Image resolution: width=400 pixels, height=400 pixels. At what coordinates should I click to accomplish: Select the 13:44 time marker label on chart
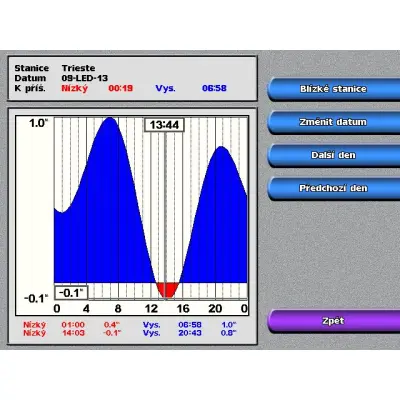pyautogui.click(x=164, y=125)
